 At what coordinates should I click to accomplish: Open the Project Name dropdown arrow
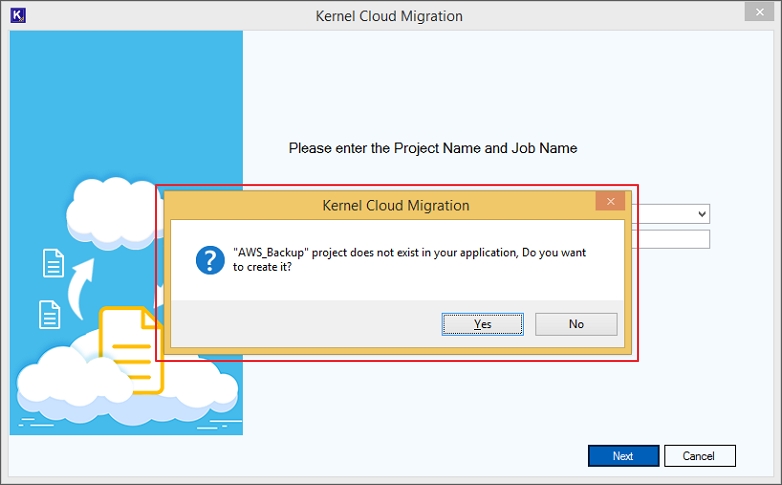(702, 214)
